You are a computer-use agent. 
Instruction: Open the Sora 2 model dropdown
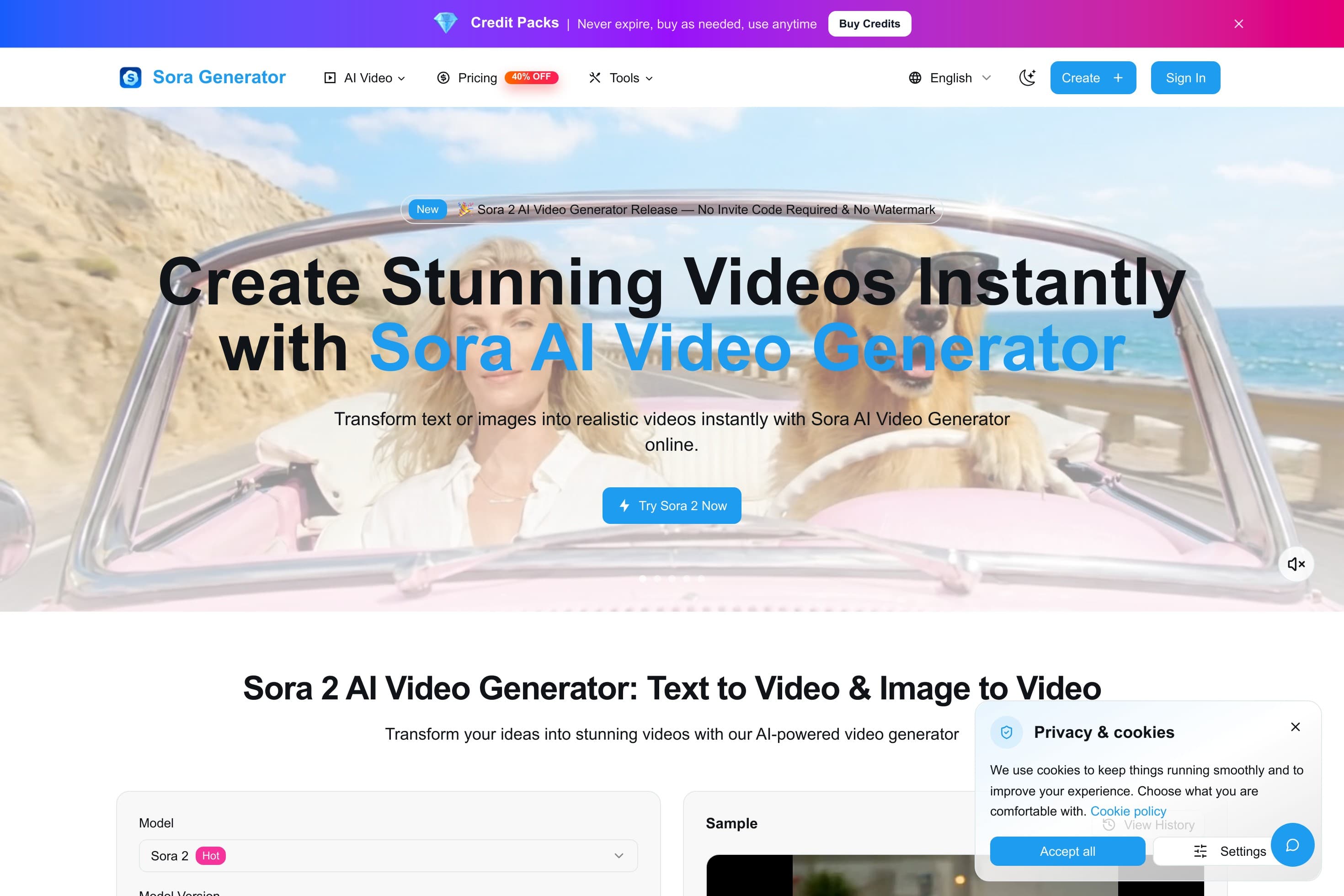tap(388, 855)
